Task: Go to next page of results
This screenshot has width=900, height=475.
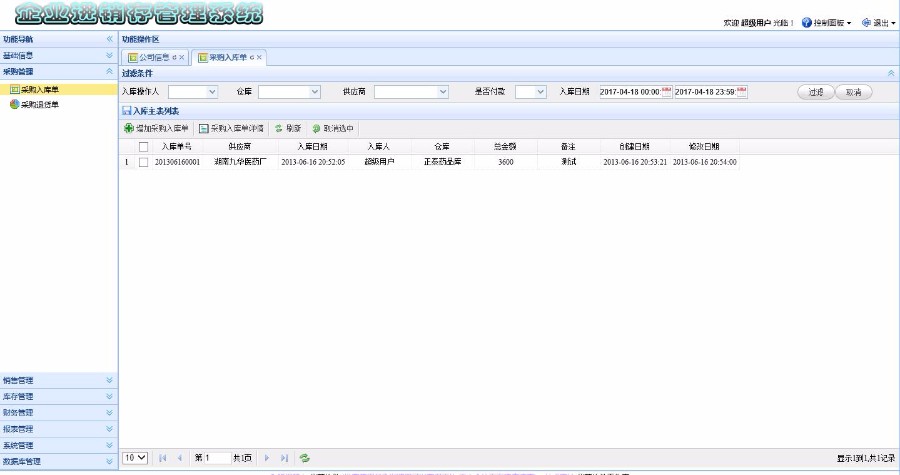Action: click(267, 458)
